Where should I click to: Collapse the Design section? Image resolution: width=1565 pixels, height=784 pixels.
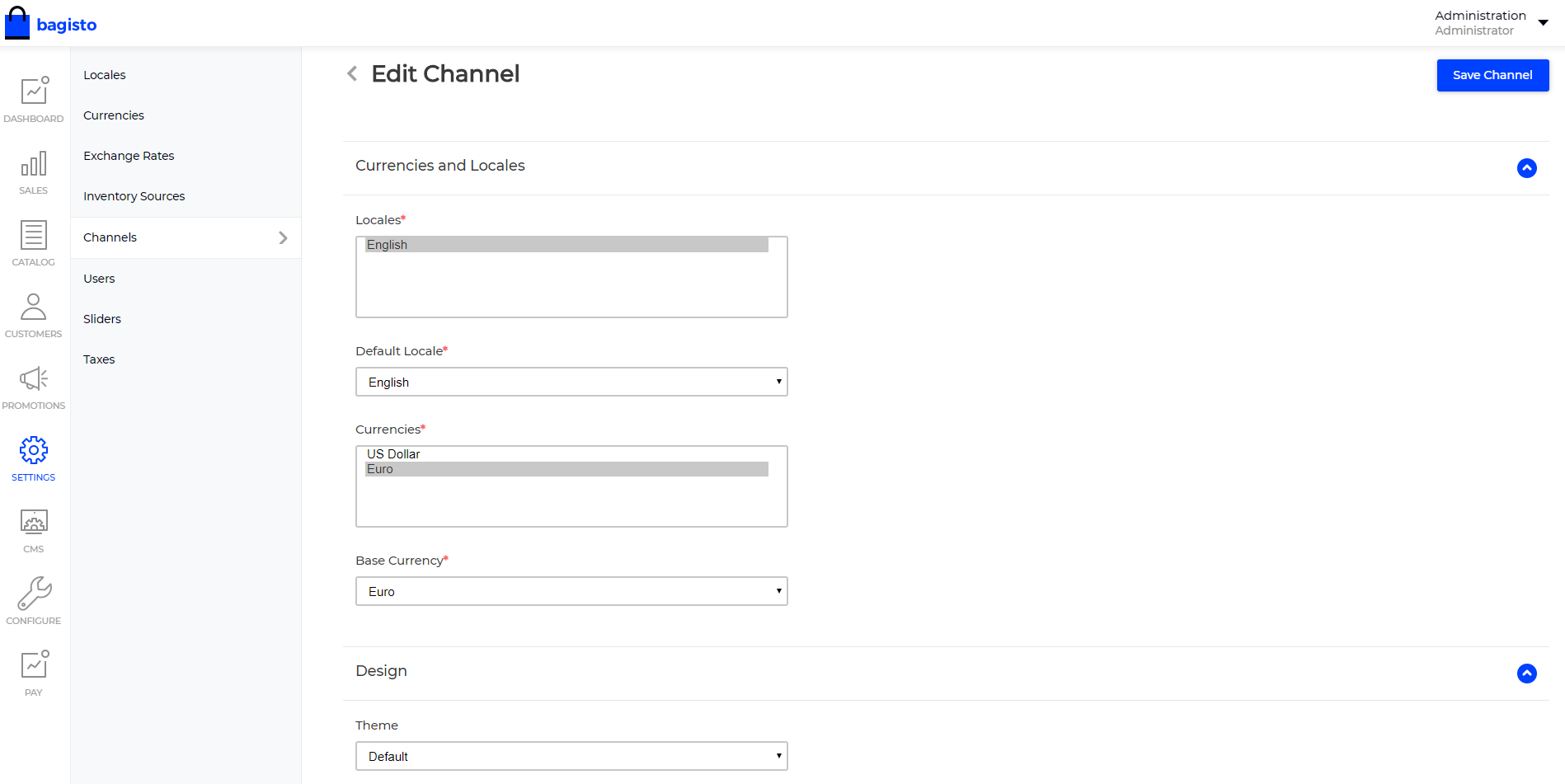click(x=1527, y=674)
